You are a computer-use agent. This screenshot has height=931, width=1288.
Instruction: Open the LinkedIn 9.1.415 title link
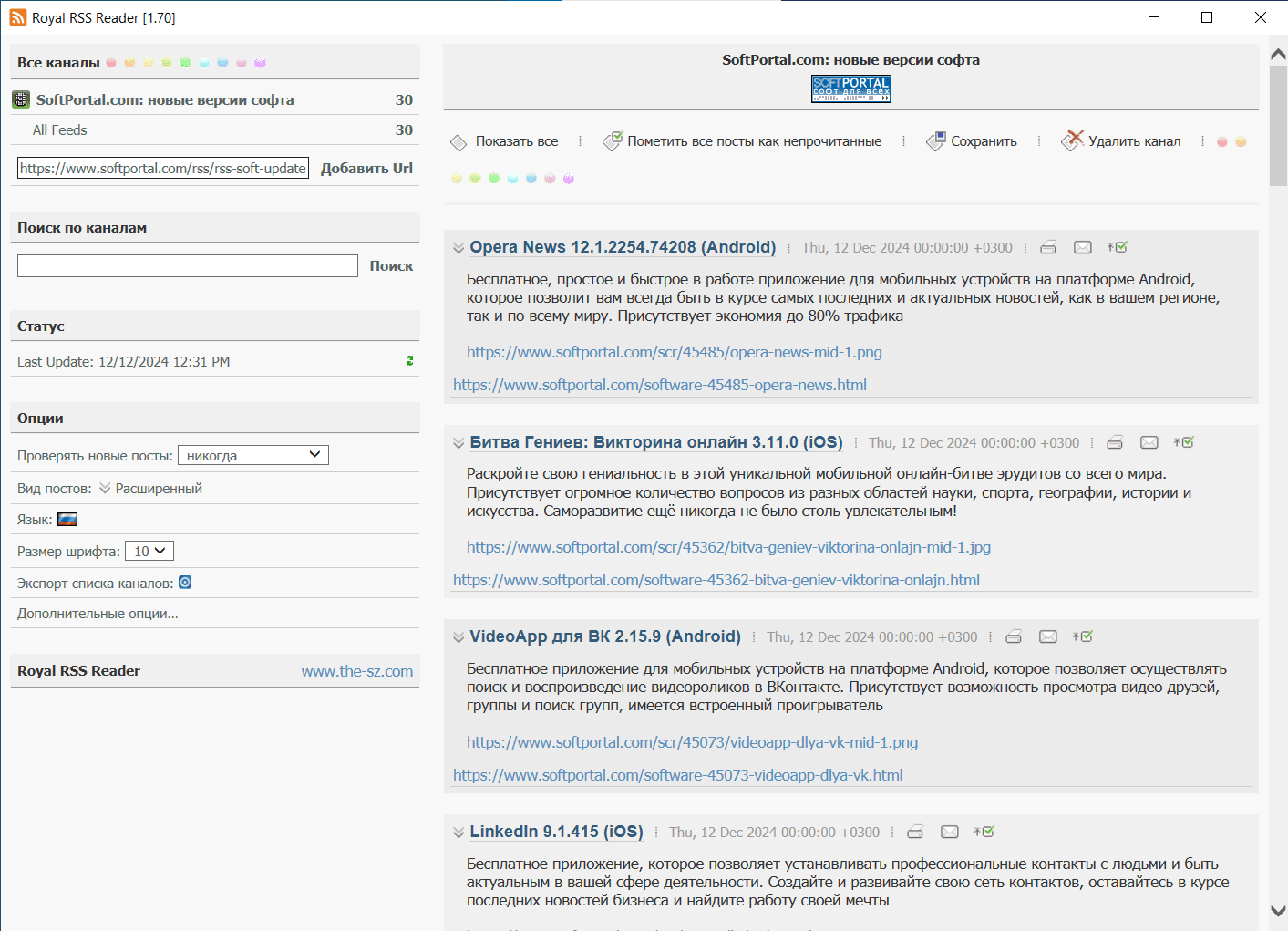(557, 832)
